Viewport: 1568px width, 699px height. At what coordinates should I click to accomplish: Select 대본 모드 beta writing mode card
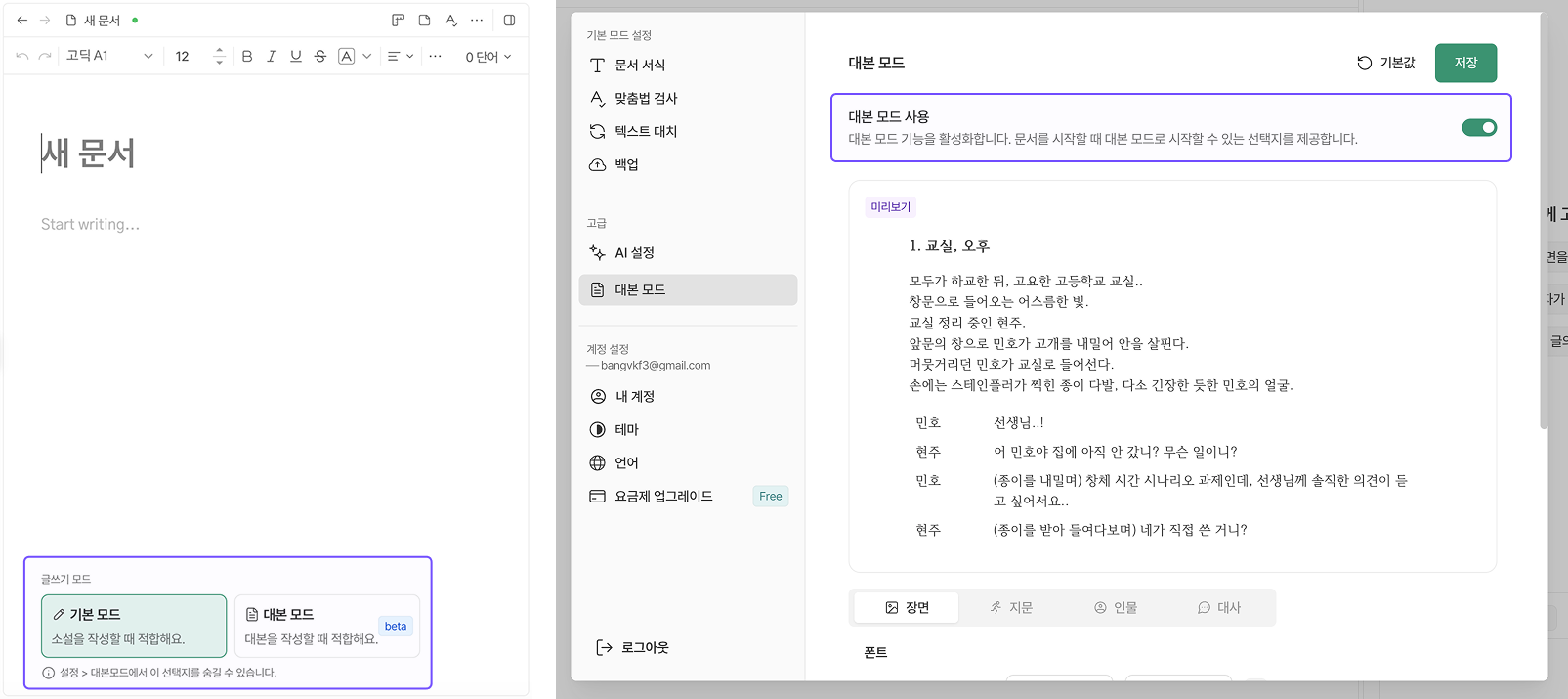(x=327, y=626)
